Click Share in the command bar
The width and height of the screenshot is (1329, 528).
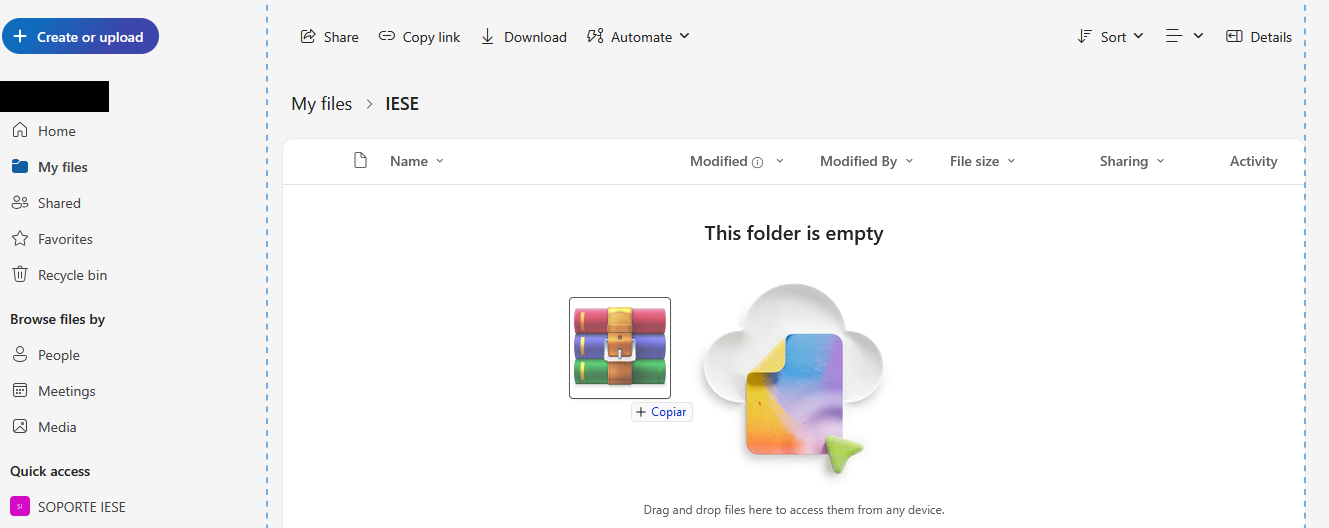coord(329,37)
